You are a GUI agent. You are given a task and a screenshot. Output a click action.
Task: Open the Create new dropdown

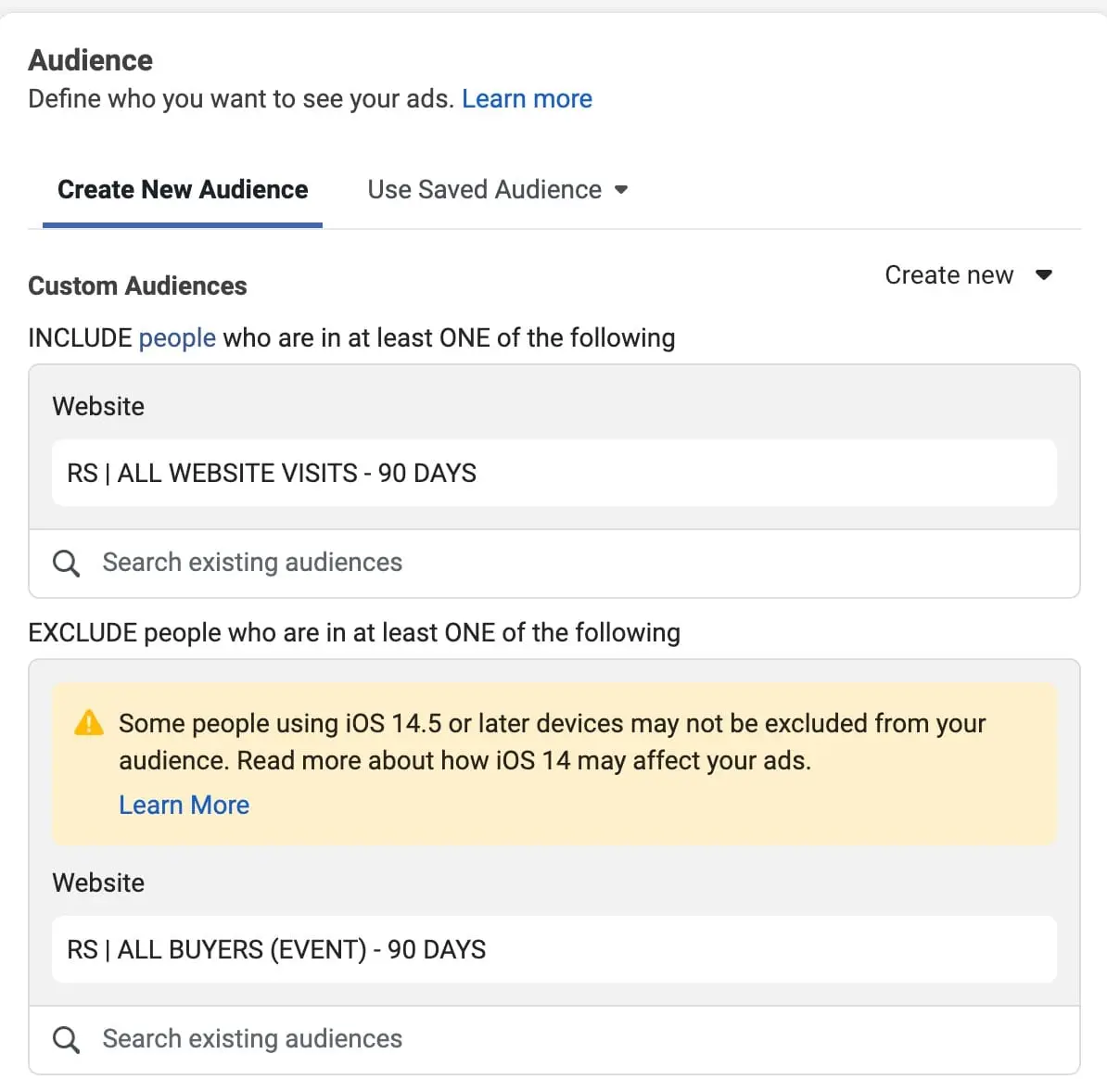(x=949, y=275)
